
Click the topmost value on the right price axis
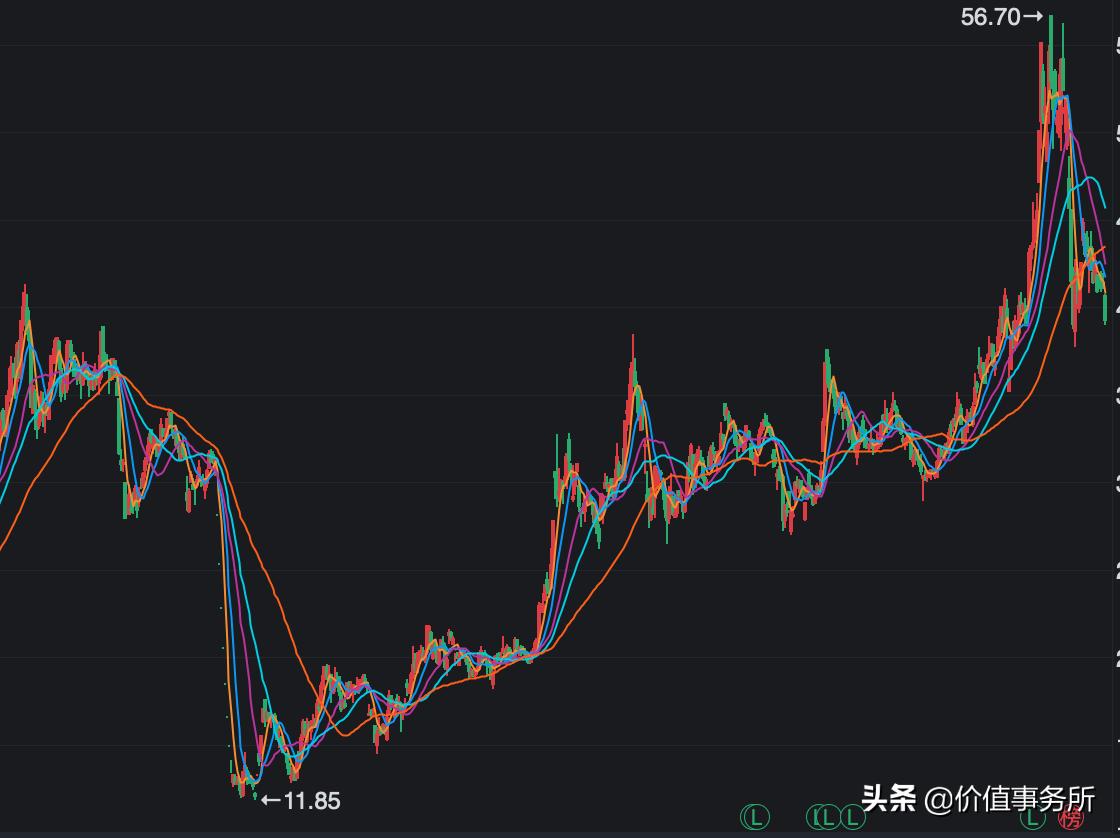coord(1116,42)
